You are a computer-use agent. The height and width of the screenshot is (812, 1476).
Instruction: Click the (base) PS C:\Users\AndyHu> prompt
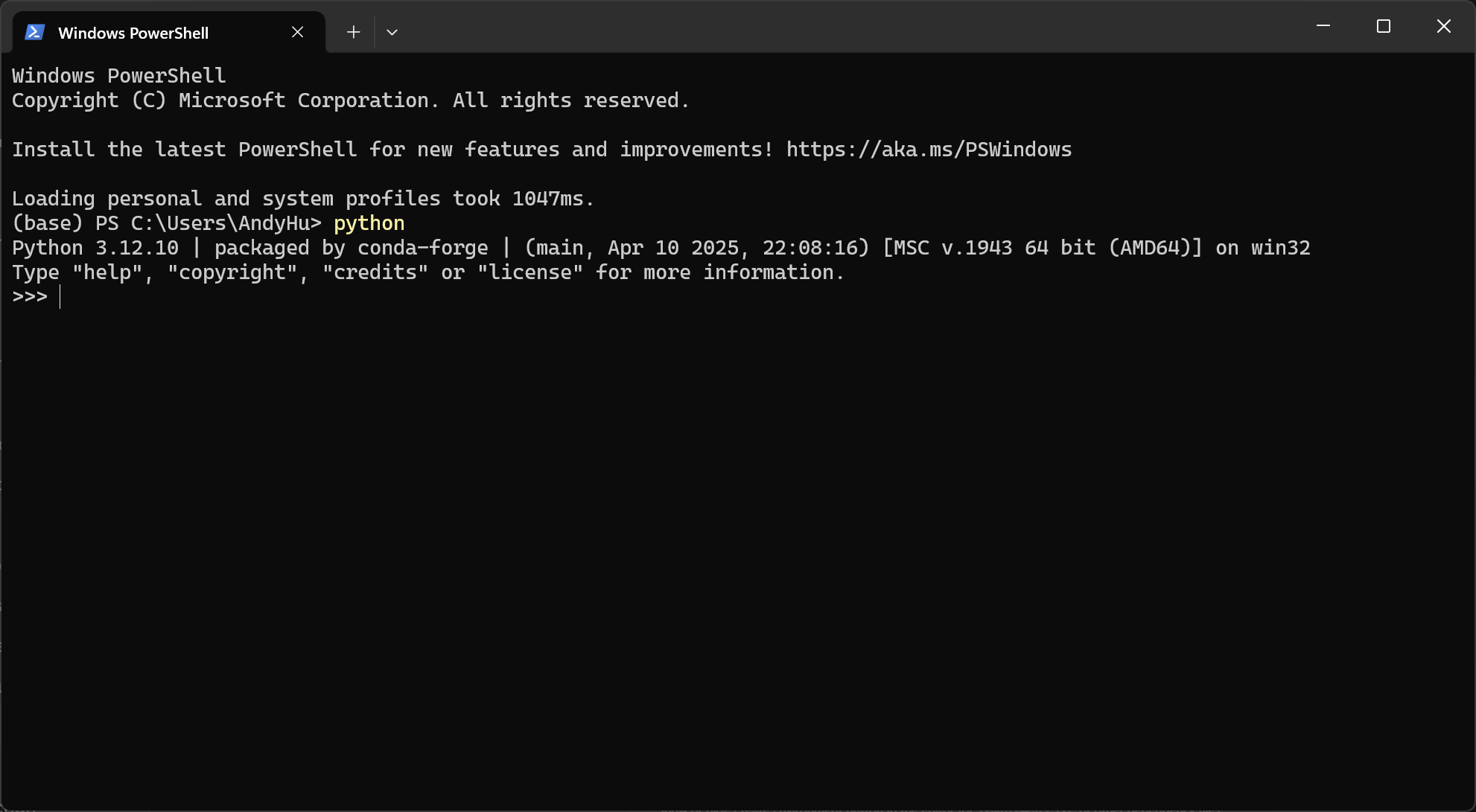pos(167,223)
